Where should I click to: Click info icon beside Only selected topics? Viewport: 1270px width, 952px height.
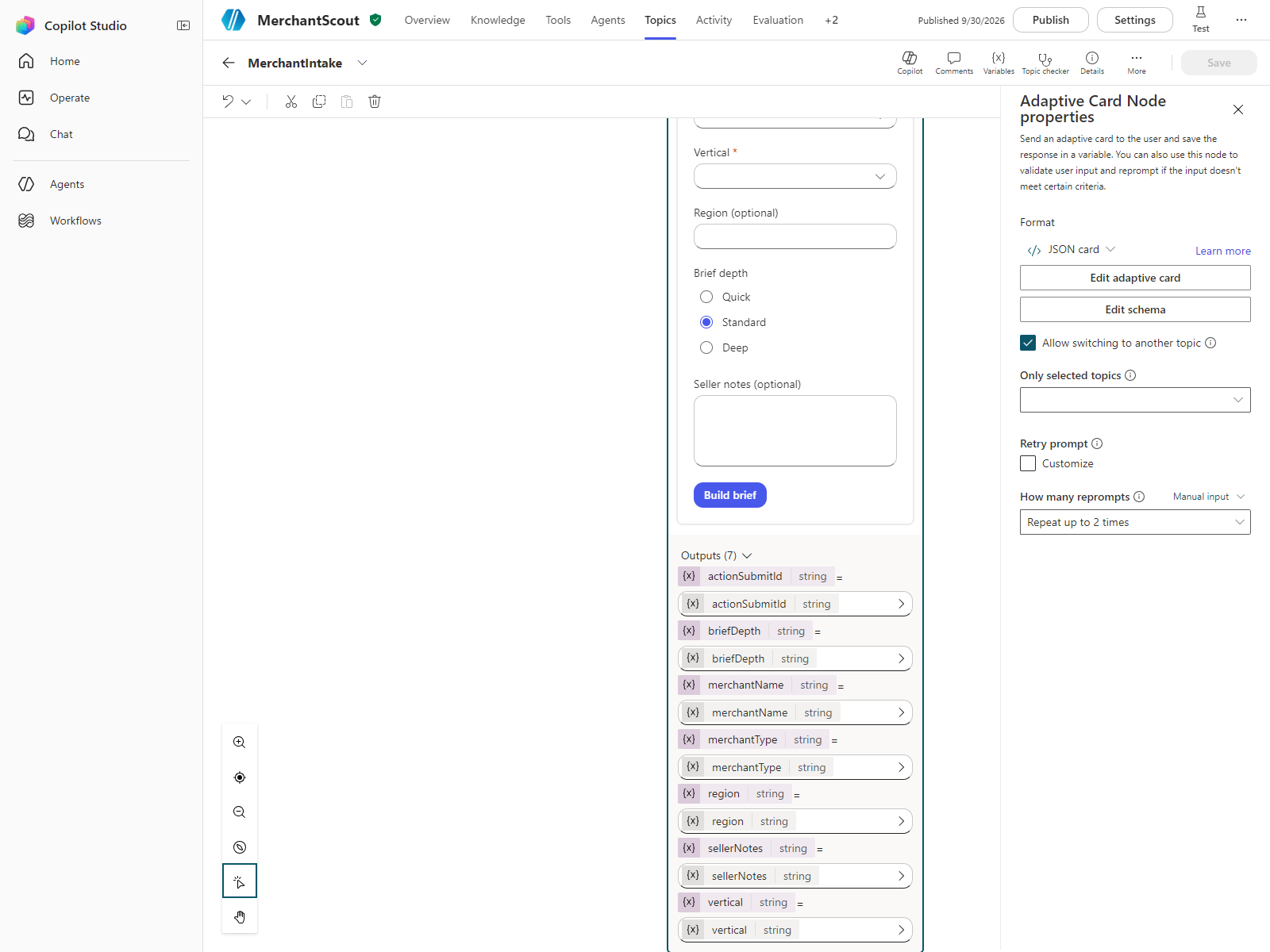tap(1130, 375)
